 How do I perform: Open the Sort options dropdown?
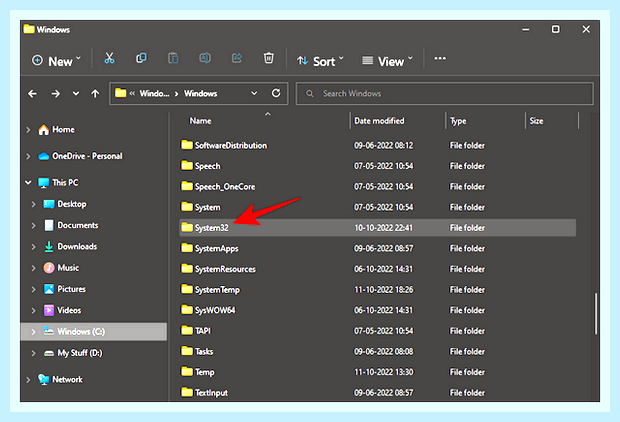[320, 61]
